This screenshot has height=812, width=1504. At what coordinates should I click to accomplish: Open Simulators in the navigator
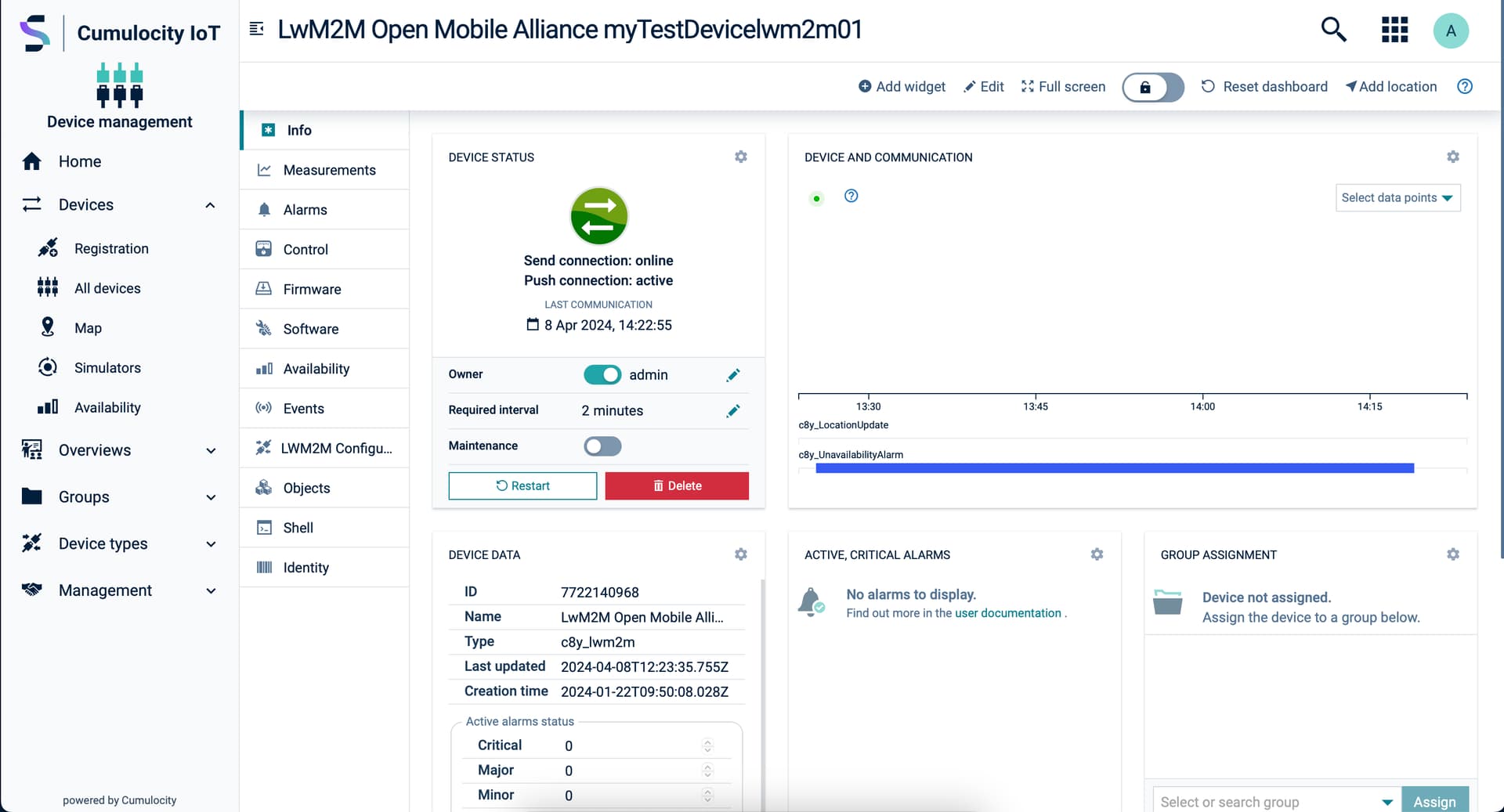click(107, 368)
